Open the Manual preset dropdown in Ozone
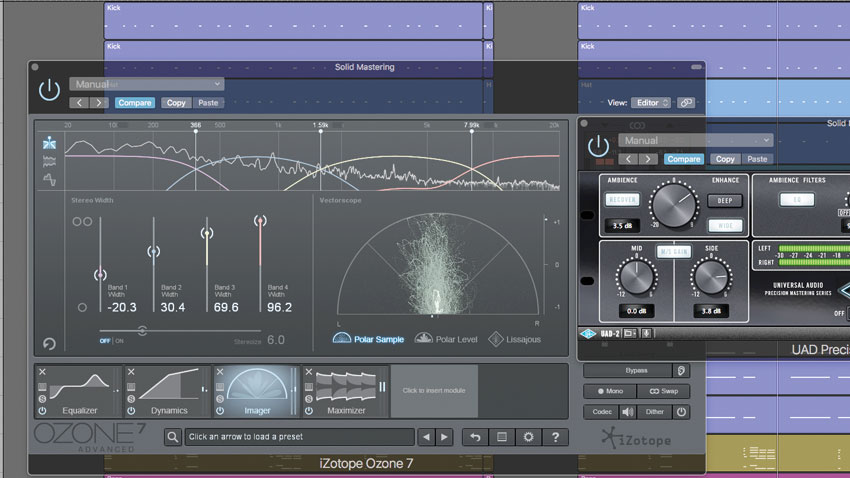The image size is (850, 478). click(147, 84)
